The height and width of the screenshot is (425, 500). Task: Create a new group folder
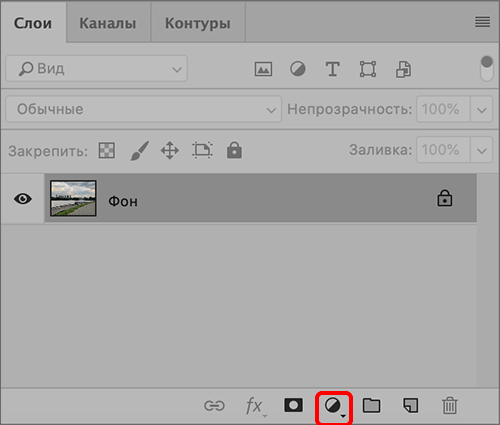coord(371,405)
